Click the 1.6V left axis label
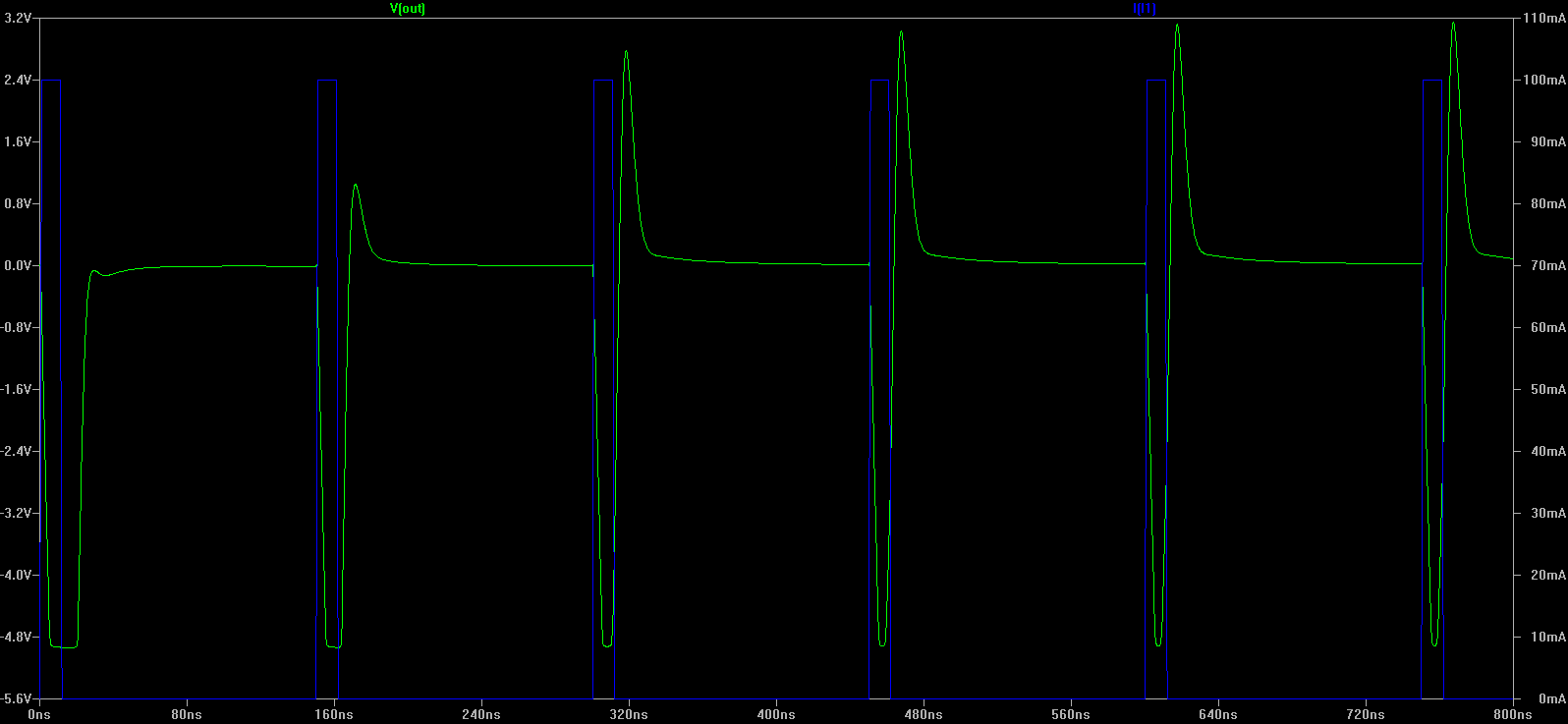Viewport: 1568px width, 724px height. (x=18, y=141)
